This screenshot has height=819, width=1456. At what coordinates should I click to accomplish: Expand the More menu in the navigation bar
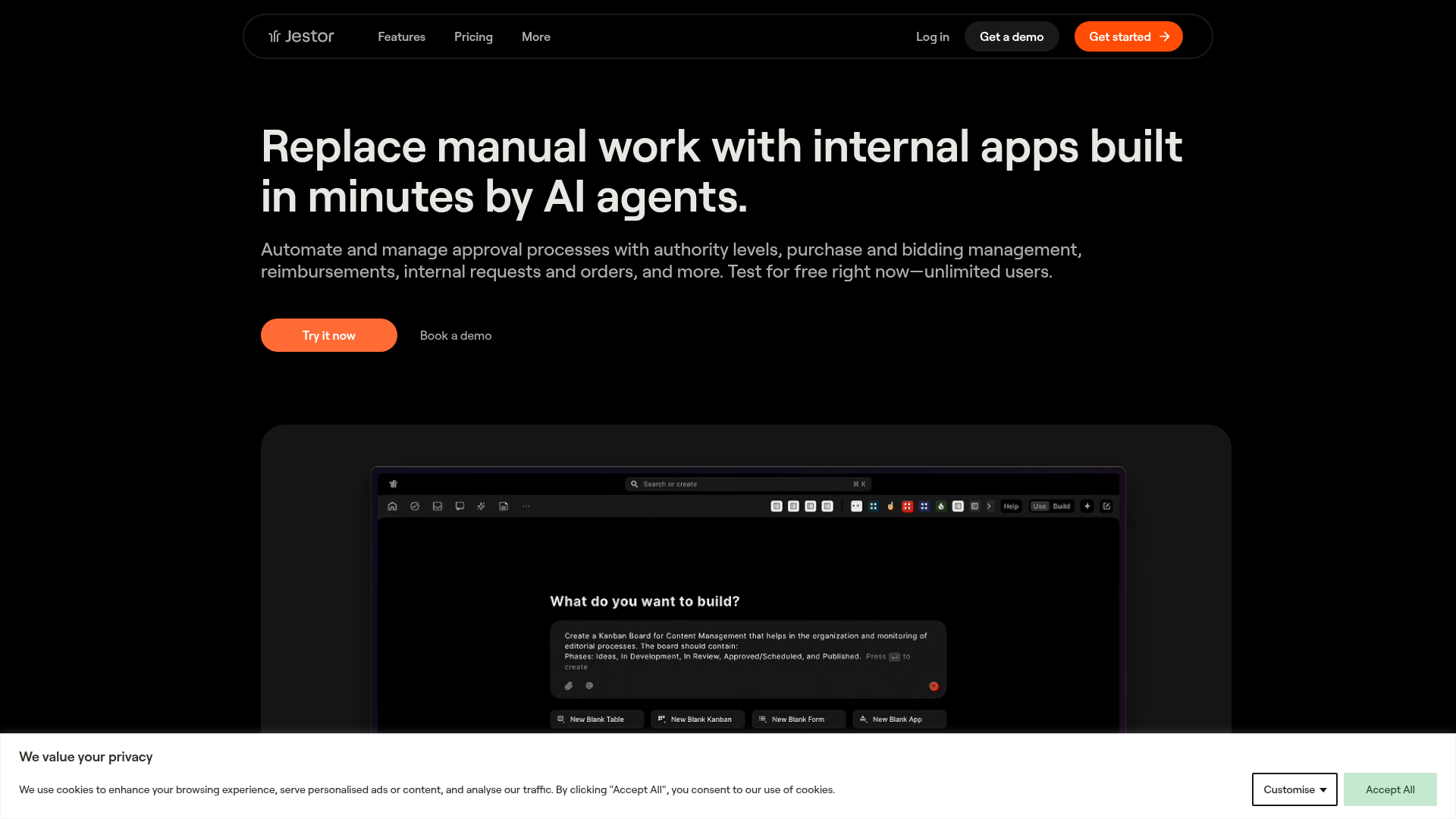(x=536, y=36)
